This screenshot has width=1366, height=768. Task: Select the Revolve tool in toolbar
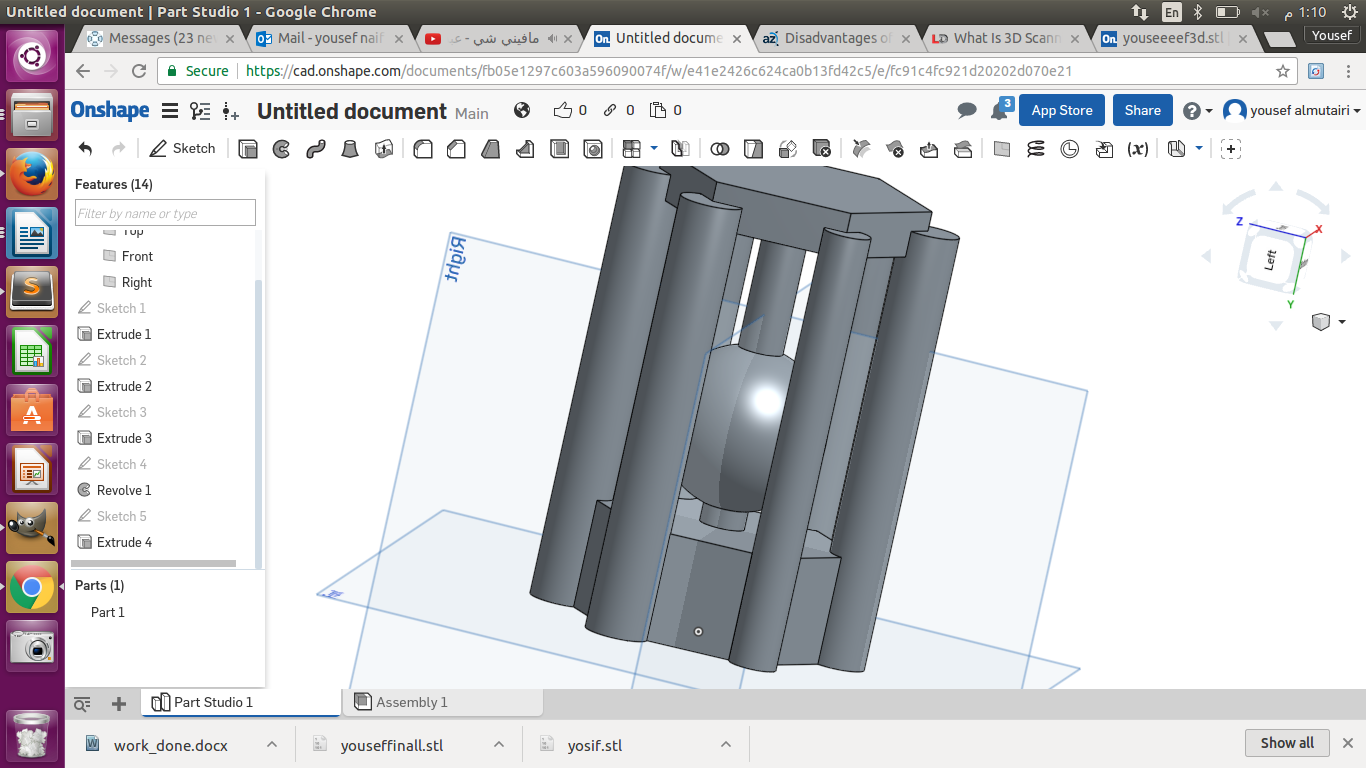pos(282,149)
